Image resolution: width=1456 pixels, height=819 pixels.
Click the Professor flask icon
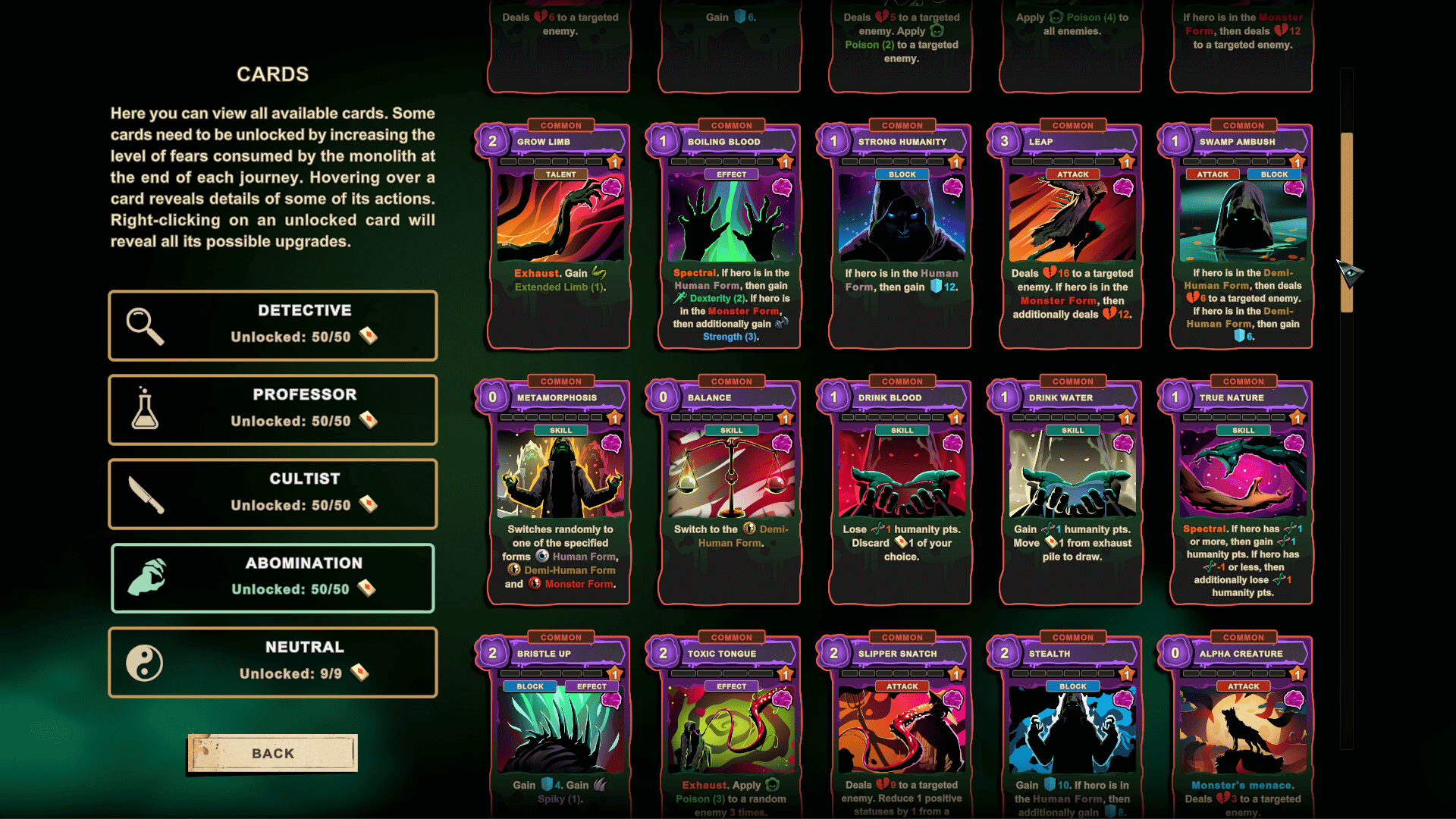145,409
